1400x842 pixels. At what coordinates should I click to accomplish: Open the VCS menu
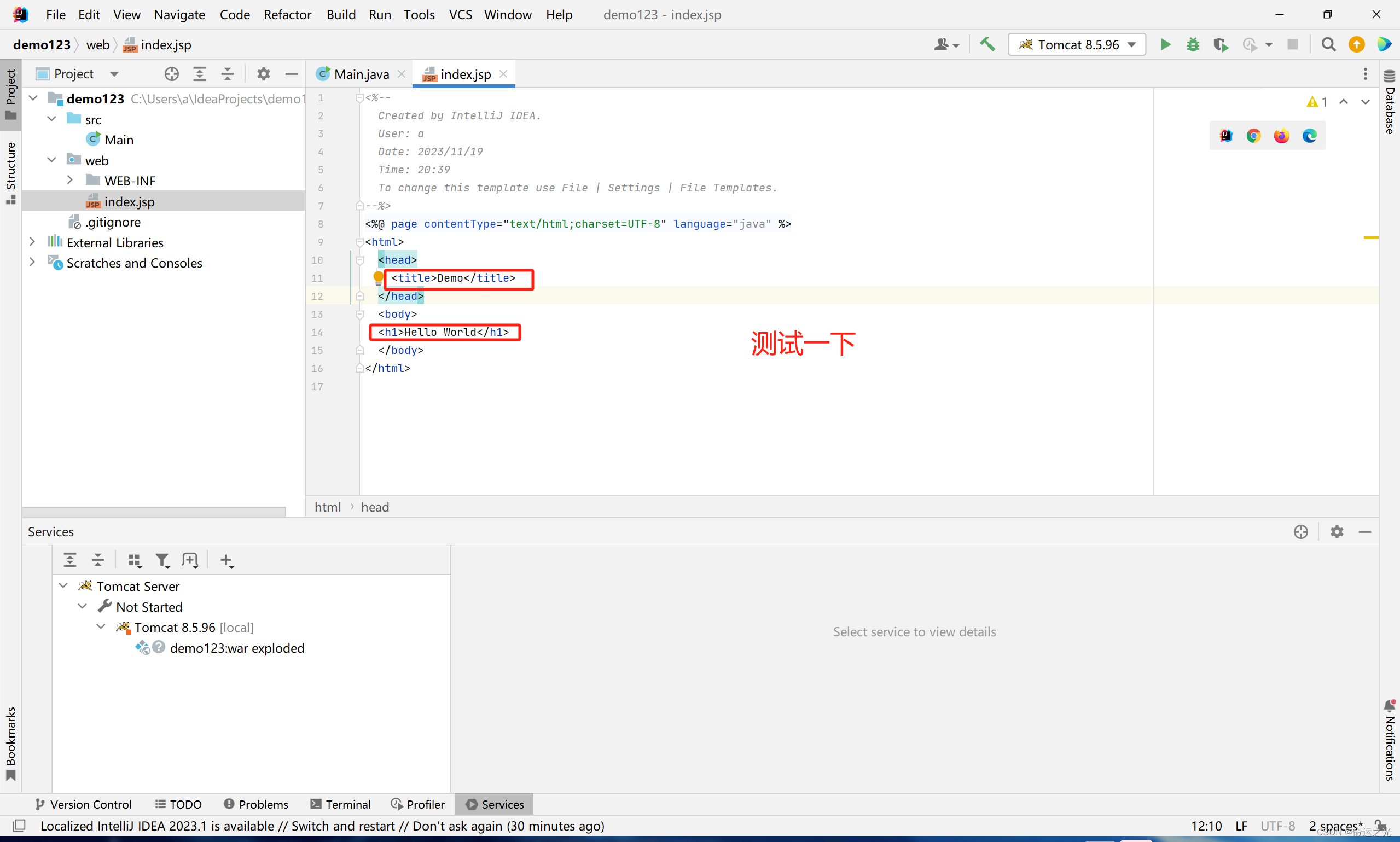pos(460,15)
